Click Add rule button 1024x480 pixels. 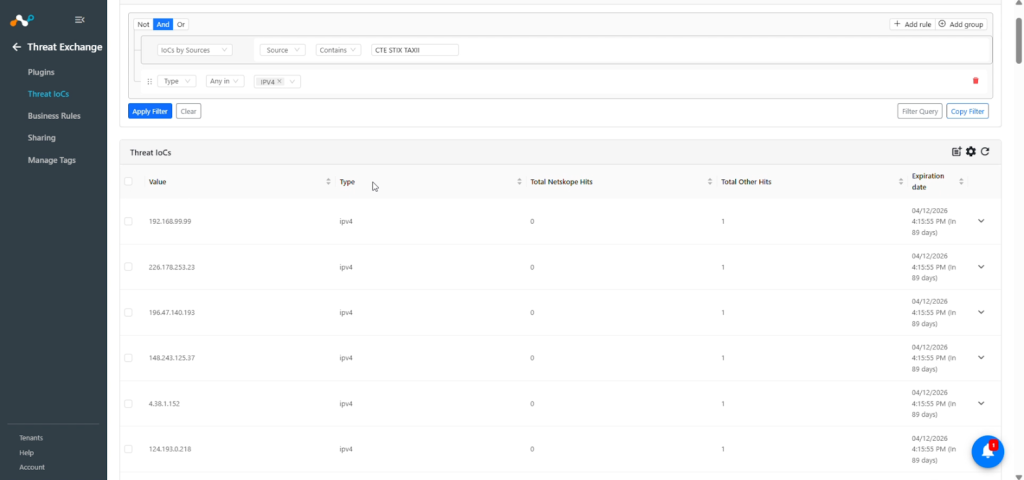click(x=912, y=24)
